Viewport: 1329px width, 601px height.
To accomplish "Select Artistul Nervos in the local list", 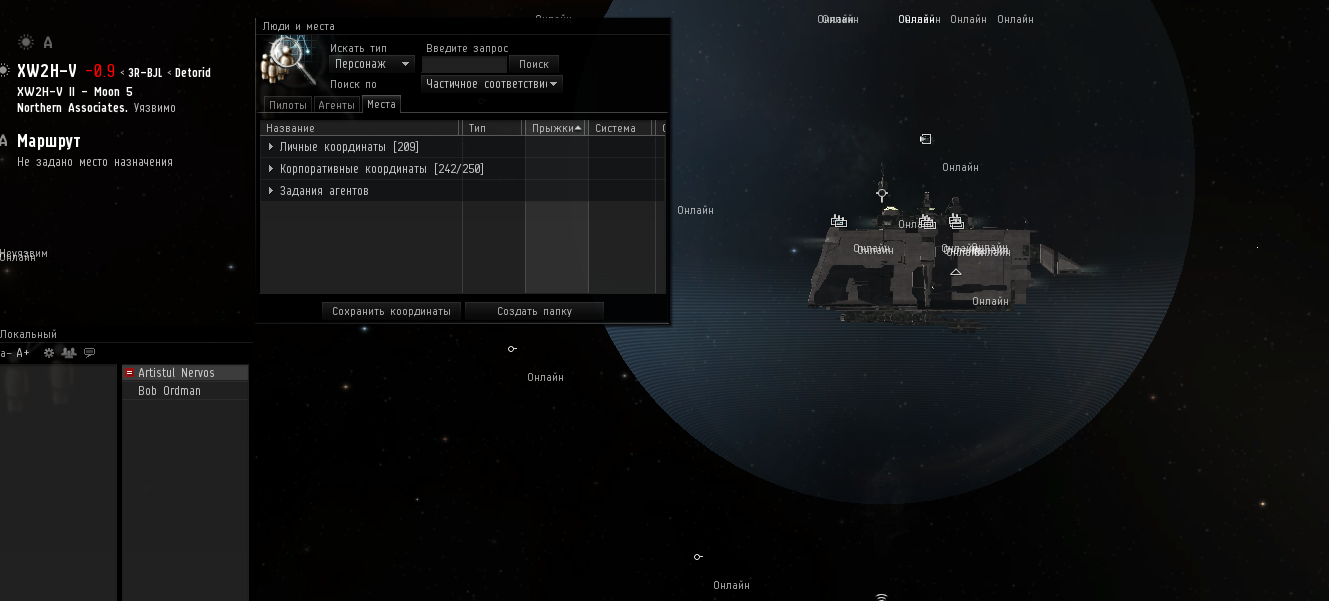I will coord(185,373).
